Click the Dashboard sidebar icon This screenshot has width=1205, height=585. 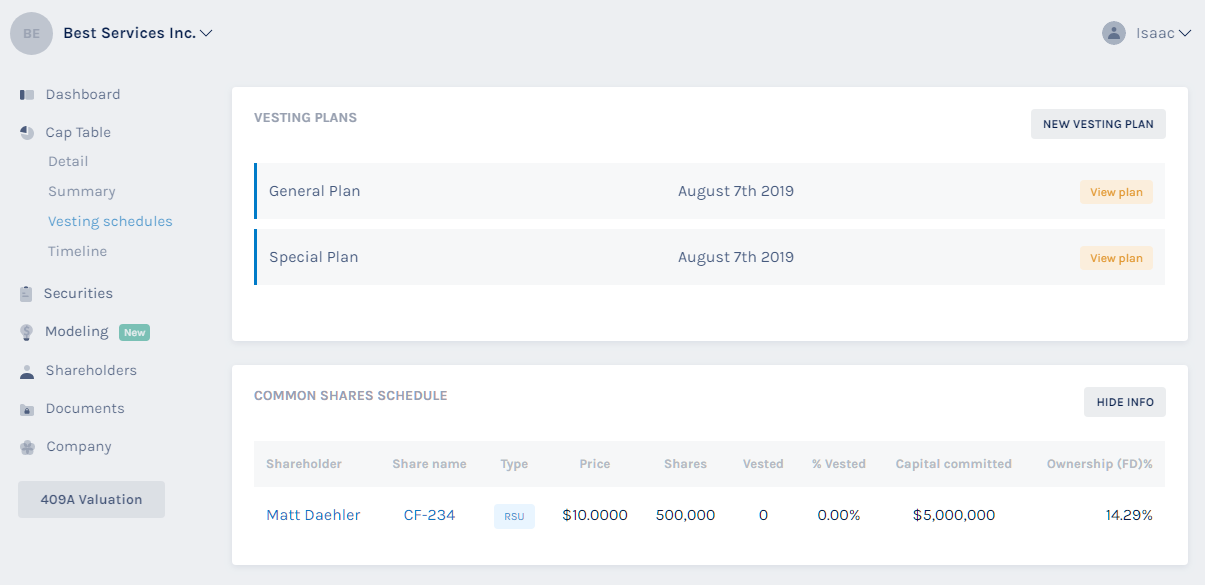(27, 95)
